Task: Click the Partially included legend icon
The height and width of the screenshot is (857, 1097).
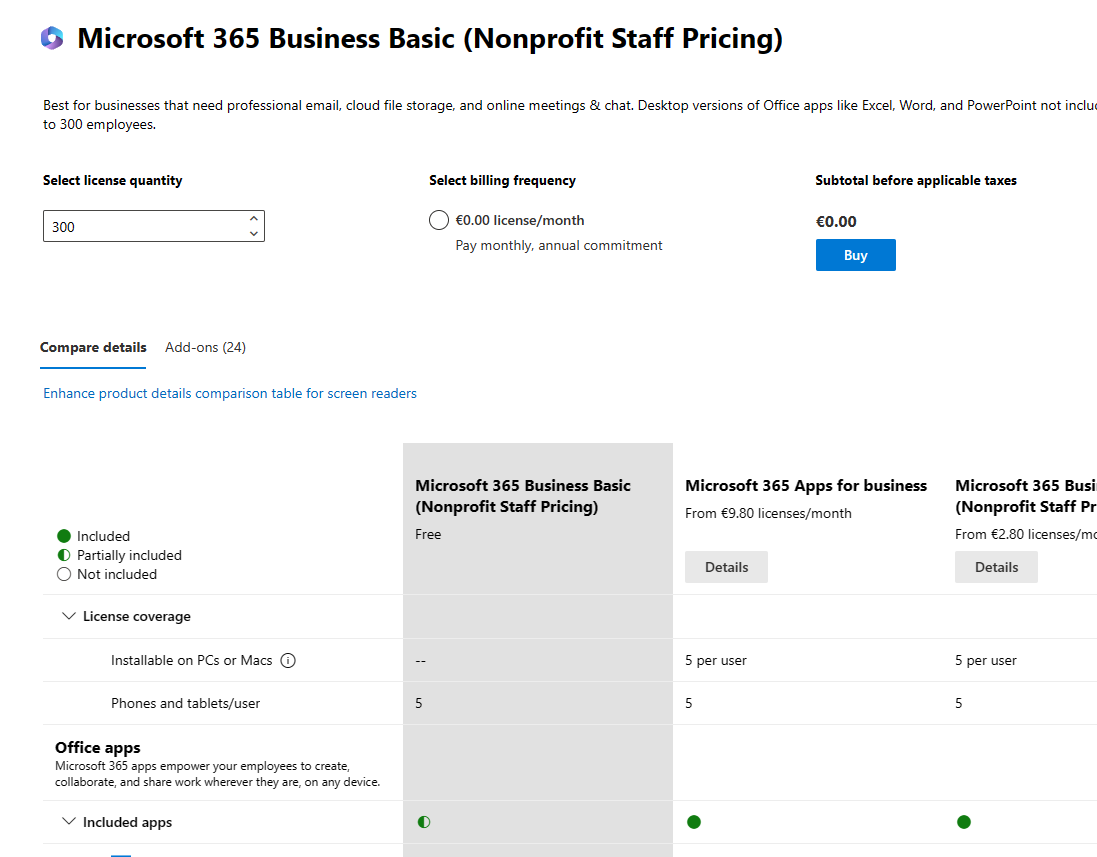Action: [x=64, y=555]
